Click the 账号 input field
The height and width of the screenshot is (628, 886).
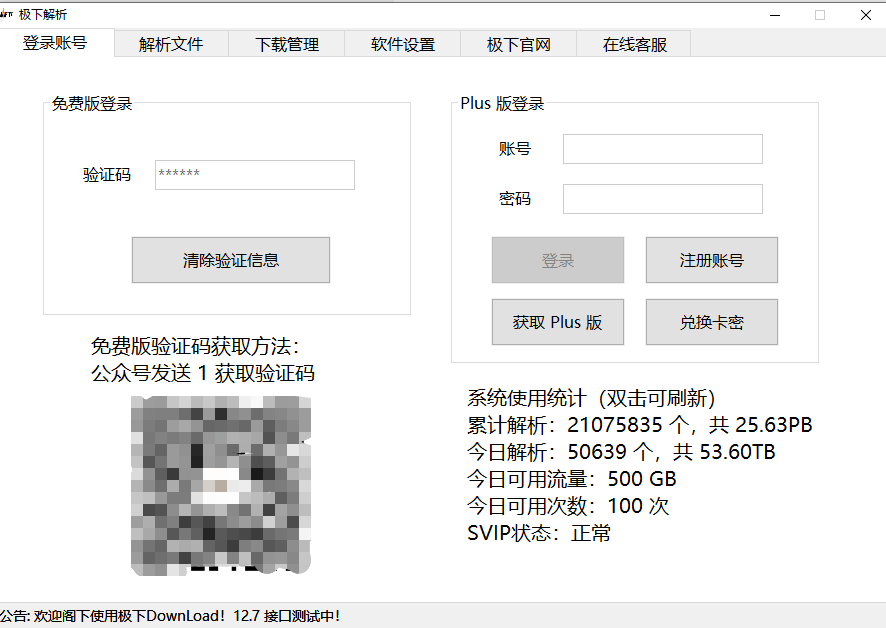tap(663, 149)
